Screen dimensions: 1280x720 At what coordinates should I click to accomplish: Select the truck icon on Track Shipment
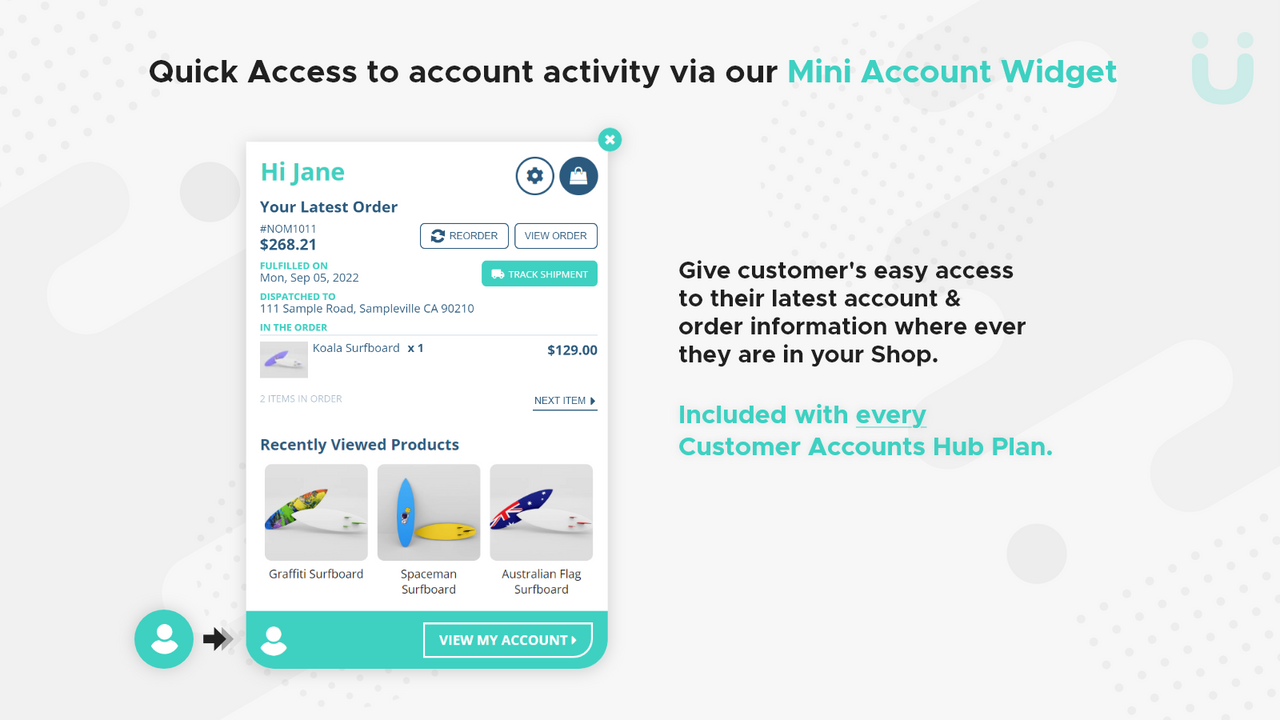[x=497, y=273]
